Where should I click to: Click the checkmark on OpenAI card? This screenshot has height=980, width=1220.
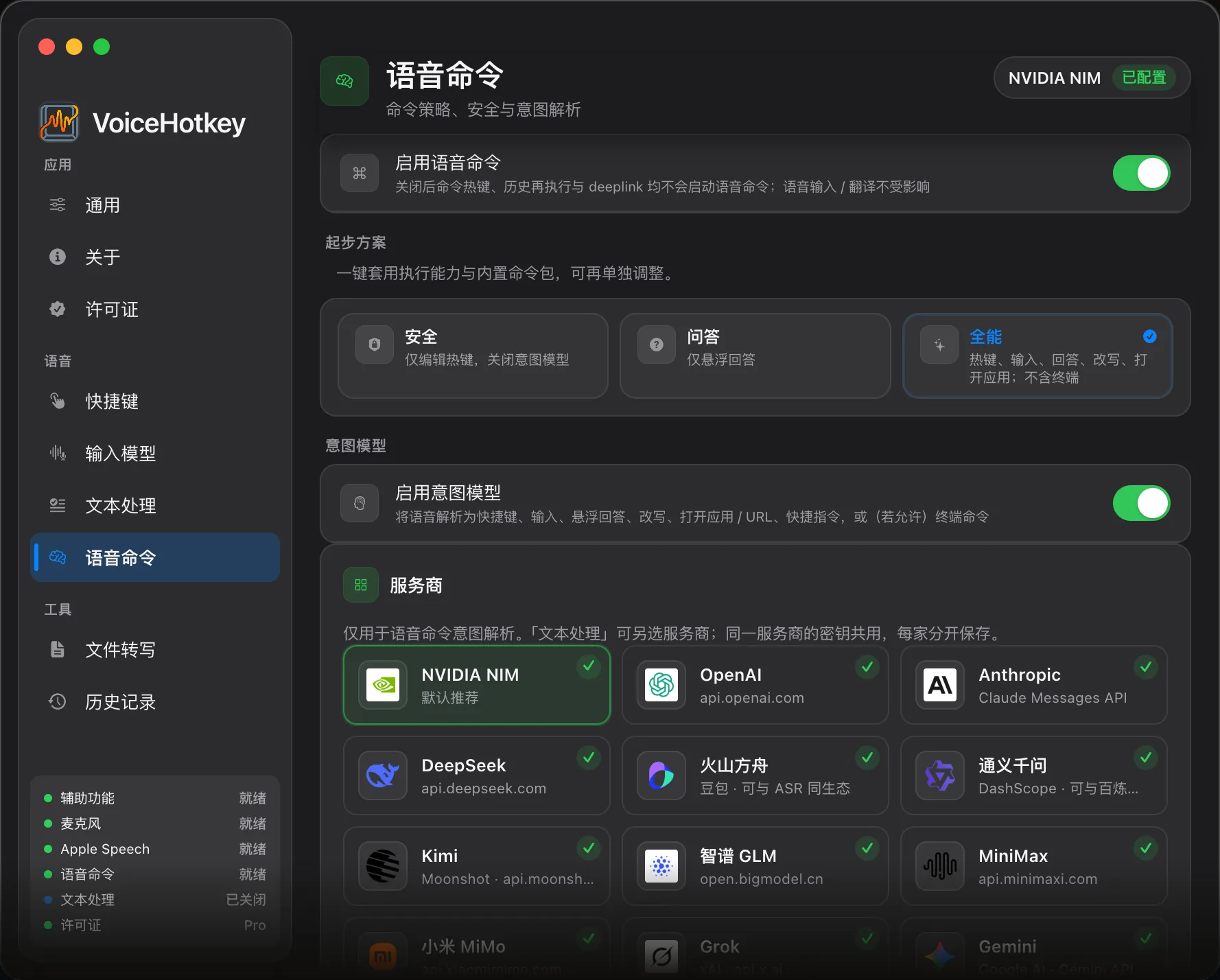[x=867, y=666]
